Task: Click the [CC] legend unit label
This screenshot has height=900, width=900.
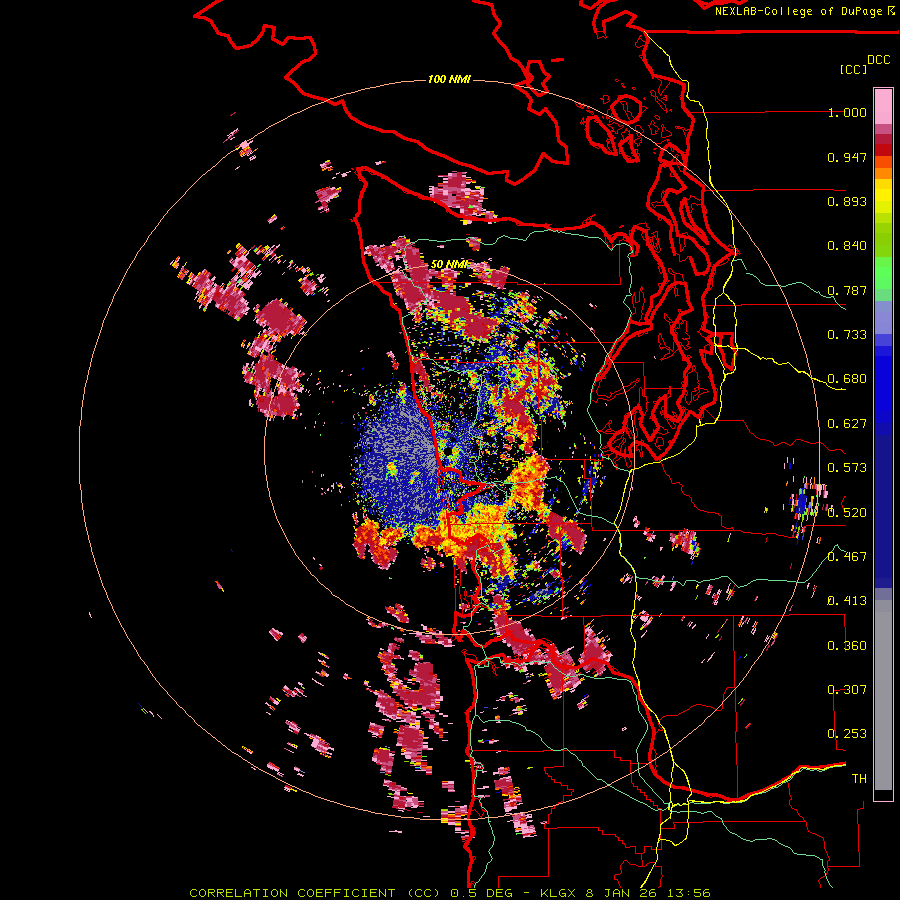Action: (x=854, y=69)
